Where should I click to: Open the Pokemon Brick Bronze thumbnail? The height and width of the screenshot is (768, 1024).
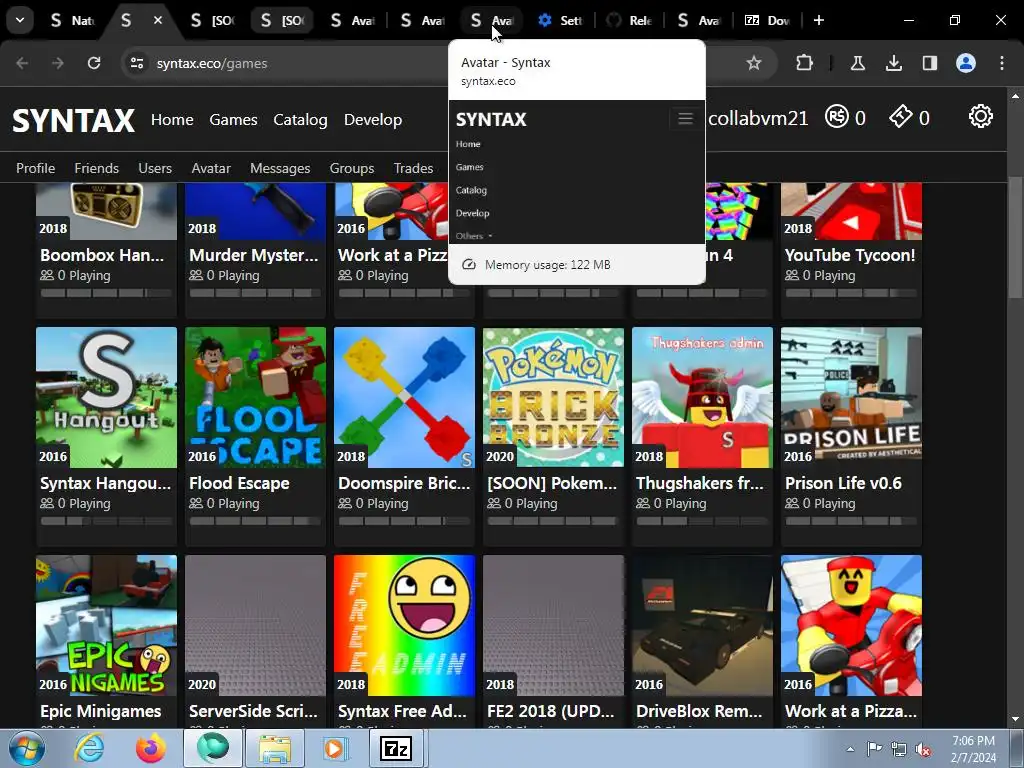click(553, 398)
